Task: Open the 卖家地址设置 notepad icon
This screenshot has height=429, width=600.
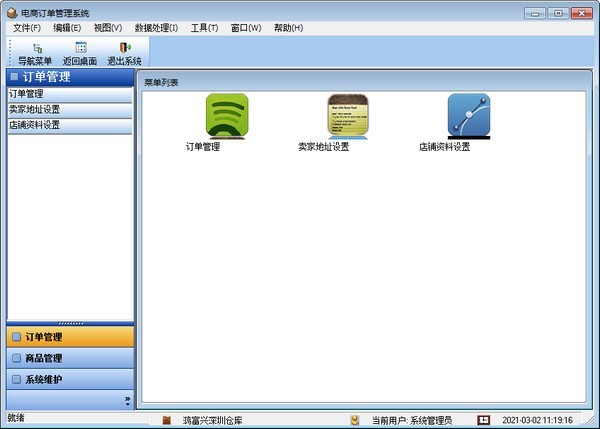Action: pyautogui.click(x=347, y=115)
